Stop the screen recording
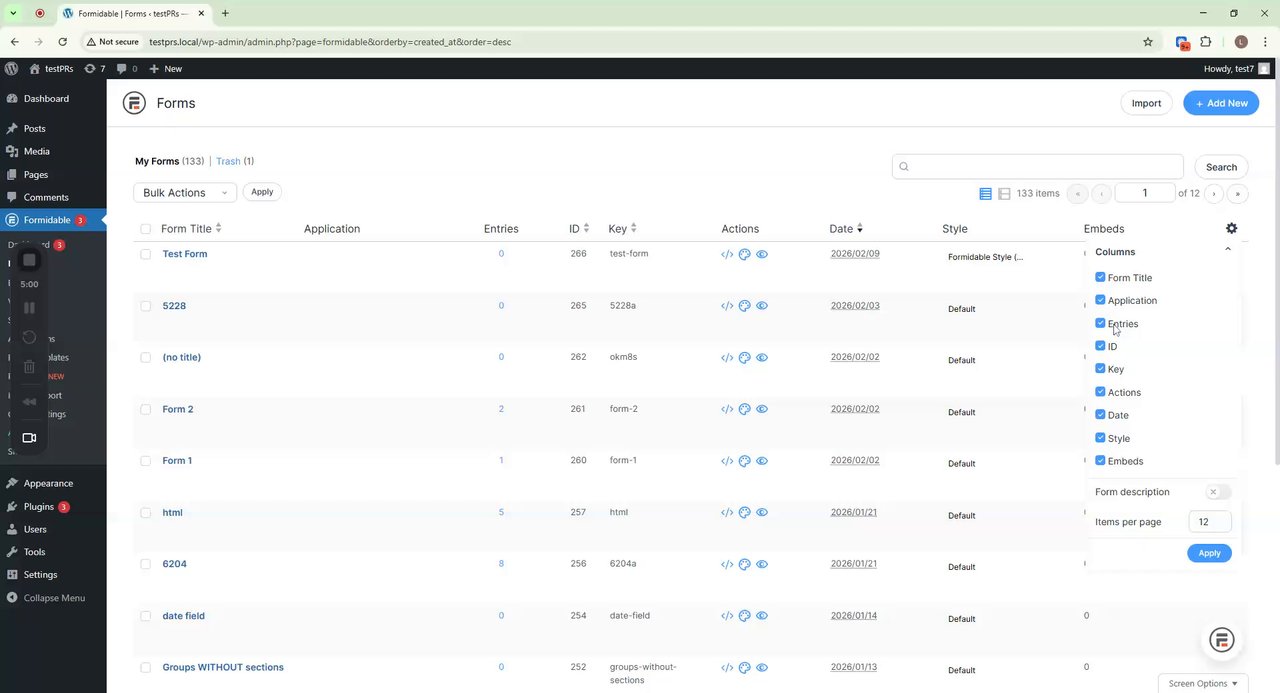Viewport: 1280px width, 693px height. point(29,260)
